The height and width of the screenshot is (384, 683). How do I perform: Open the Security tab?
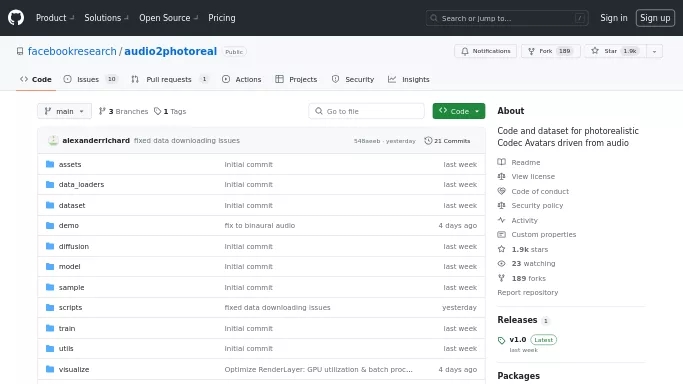(x=353, y=79)
